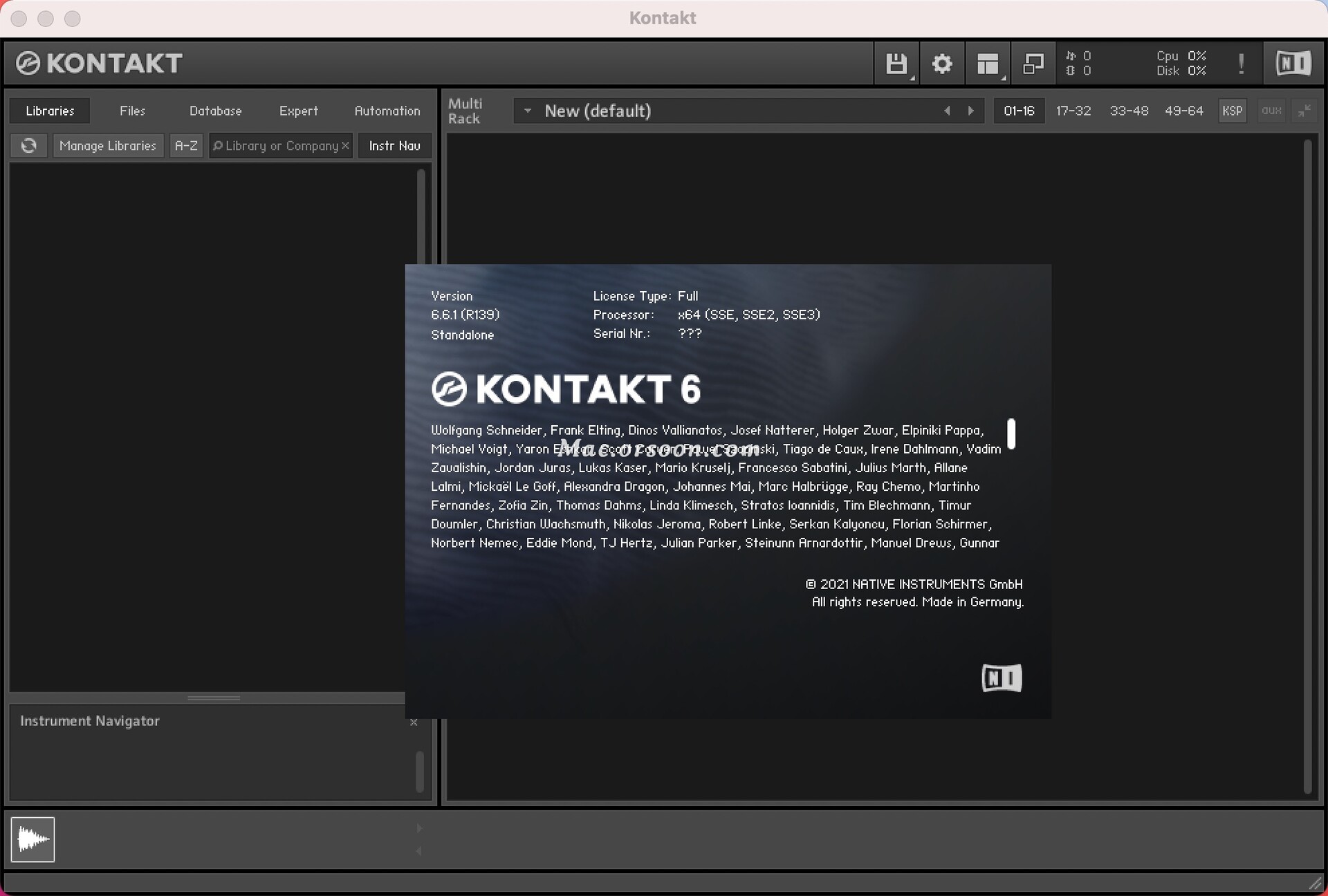Click Manage Libraries button

(108, 146)
